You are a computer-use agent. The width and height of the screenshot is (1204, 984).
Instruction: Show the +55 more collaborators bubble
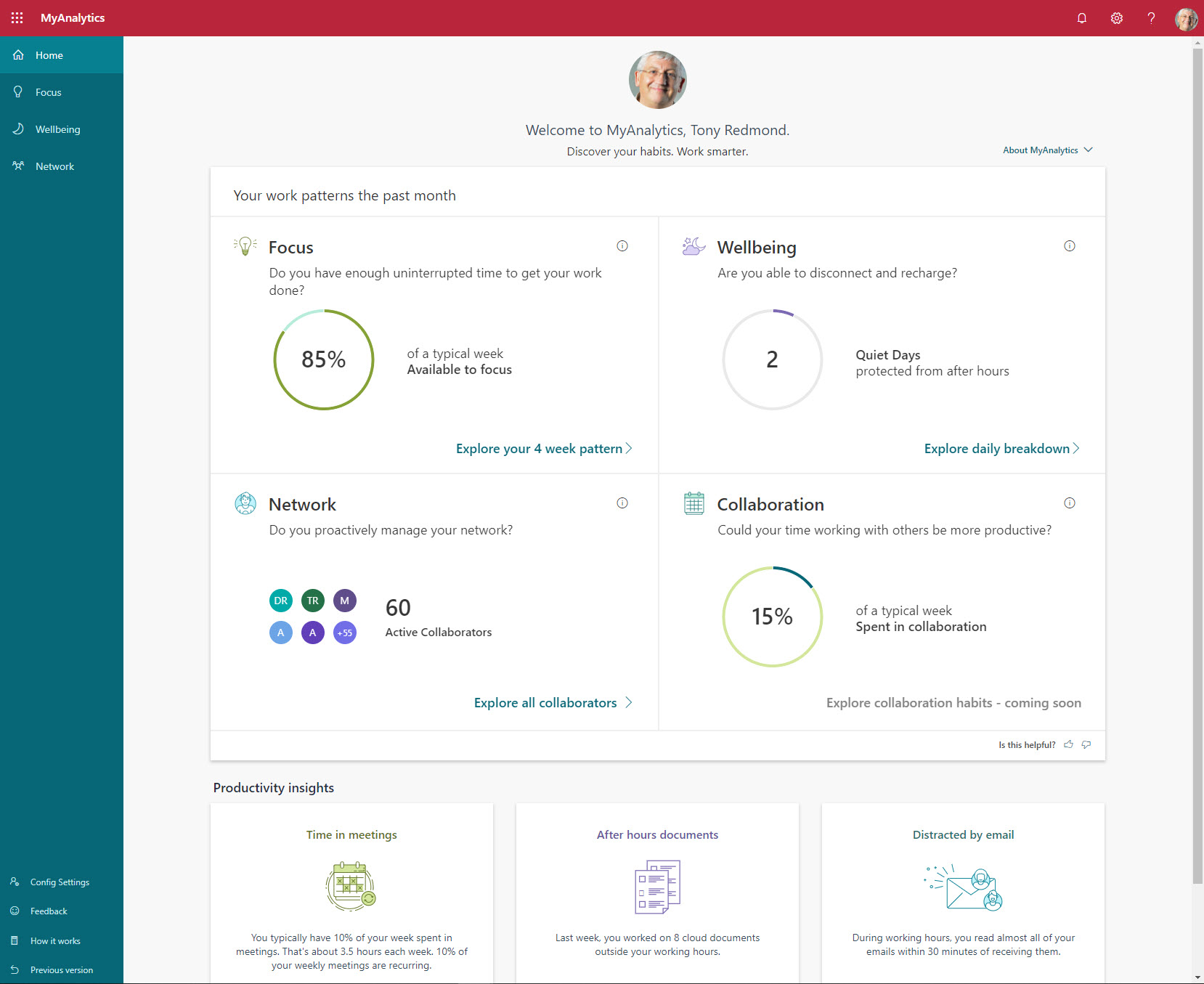pos(345,633)
